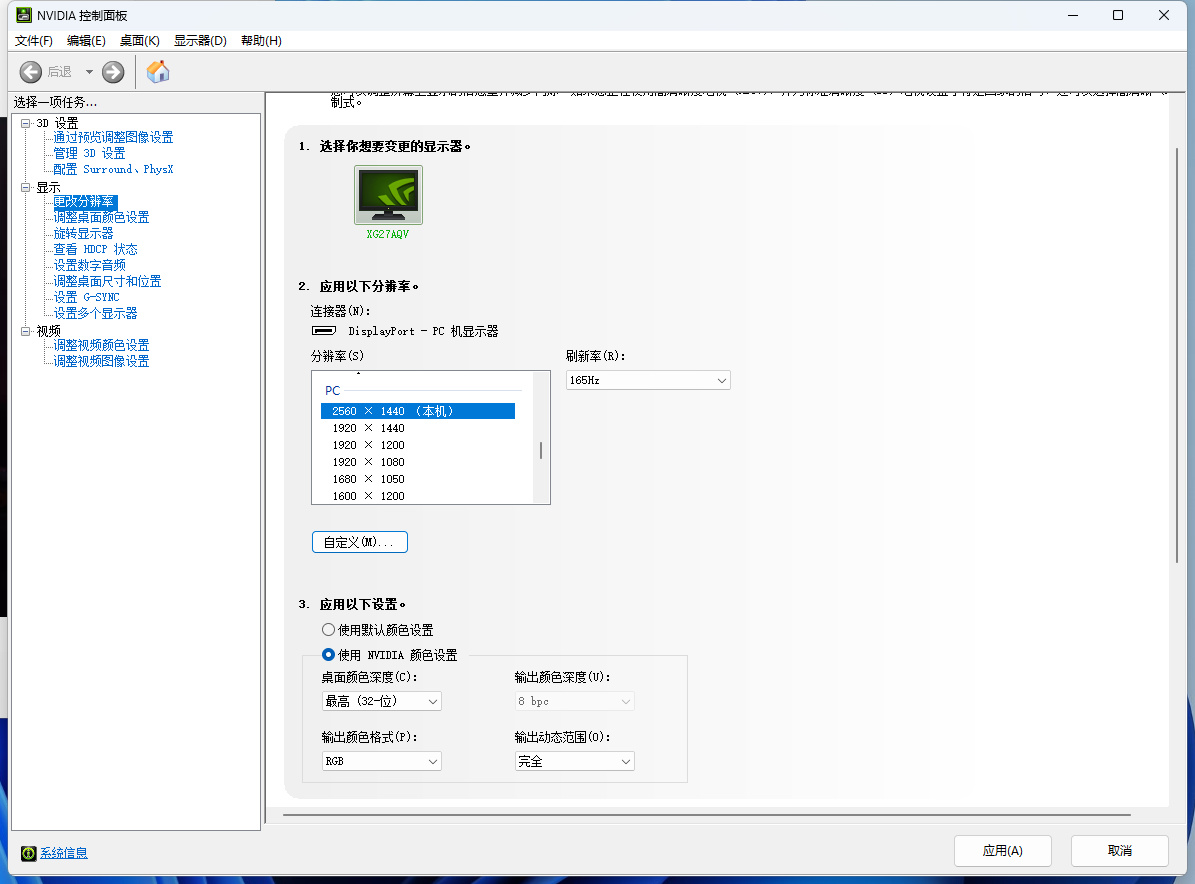Open 设置 G-SYNC task

point(86,297)
